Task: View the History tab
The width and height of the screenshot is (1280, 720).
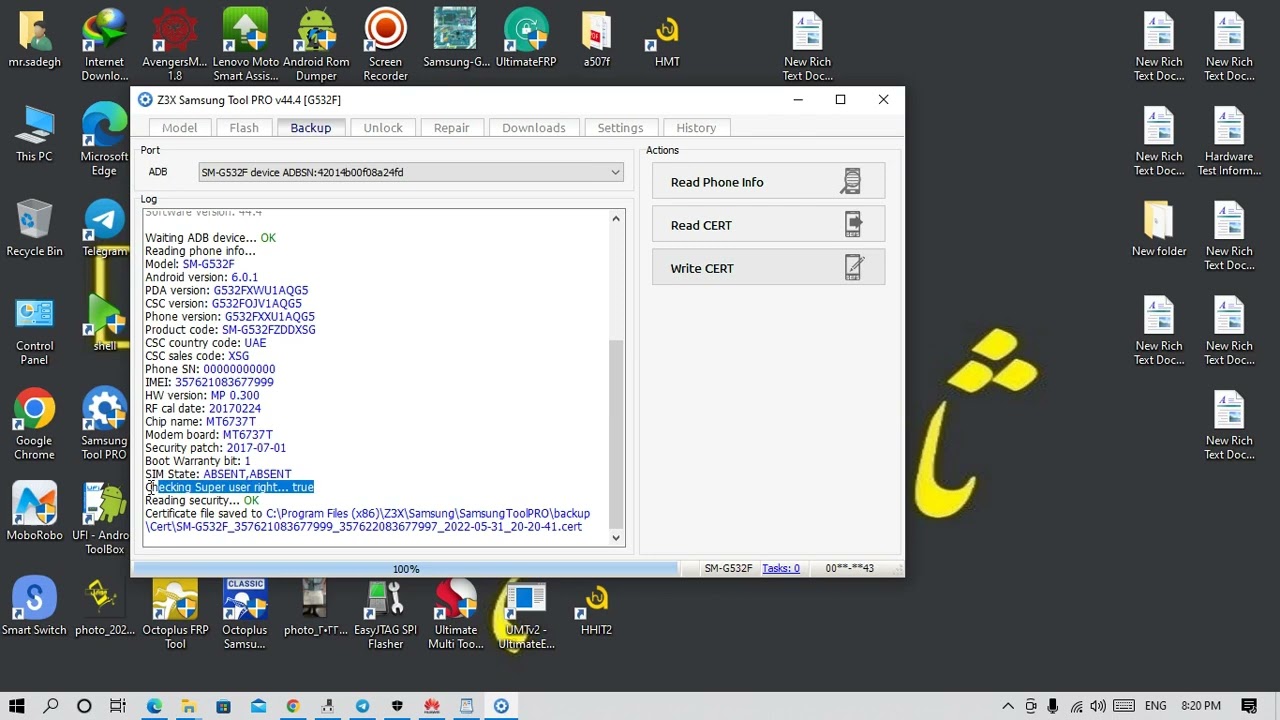Action: pyautogui.click(x=696, y=128)
